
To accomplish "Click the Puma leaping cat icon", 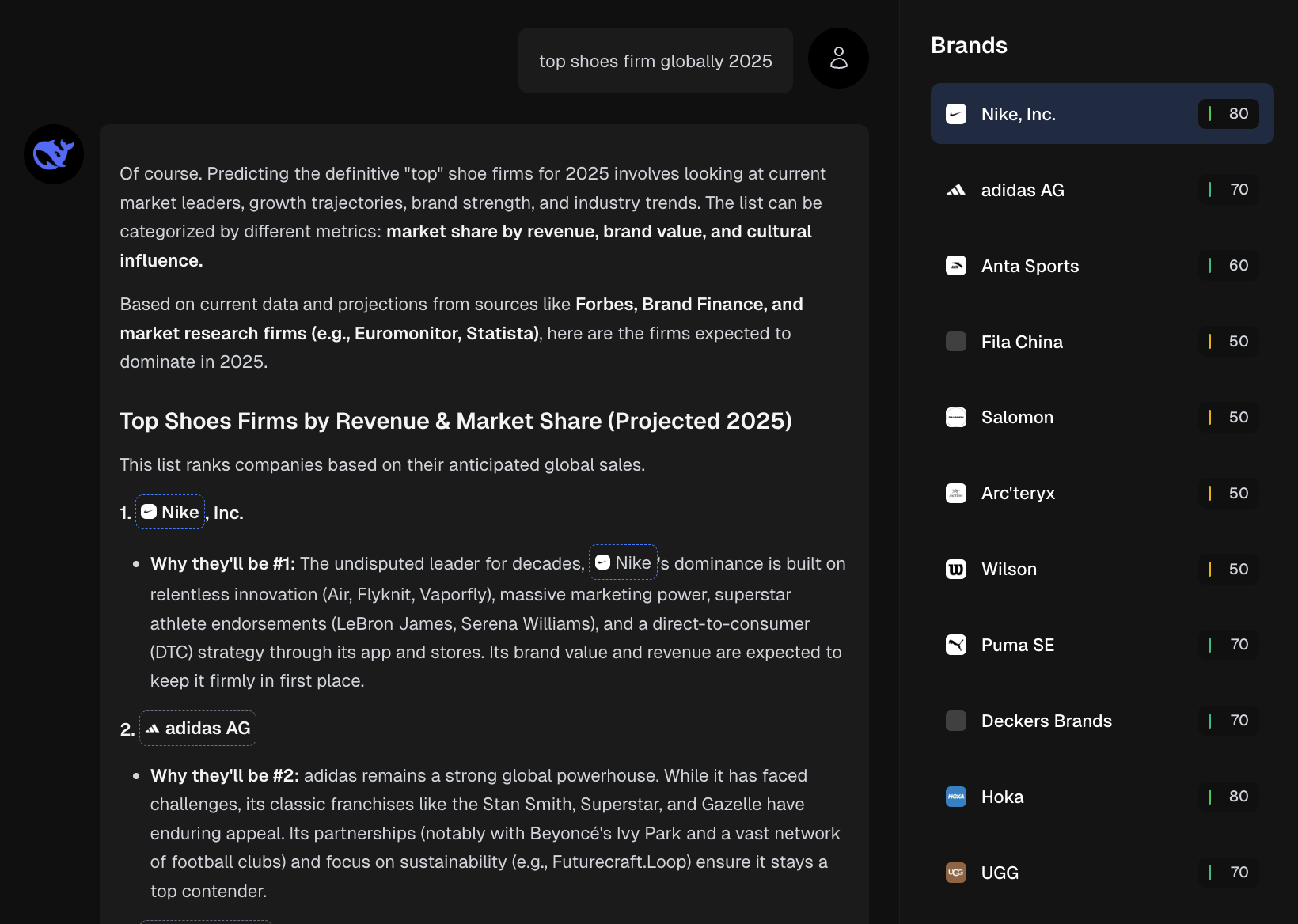I will click(956, 645).
